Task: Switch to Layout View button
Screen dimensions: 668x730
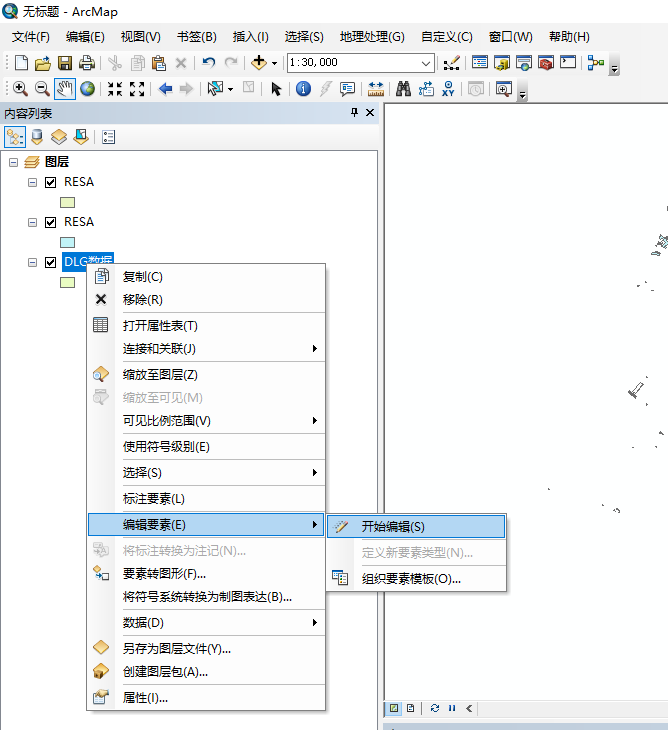Action: (410, 708)
